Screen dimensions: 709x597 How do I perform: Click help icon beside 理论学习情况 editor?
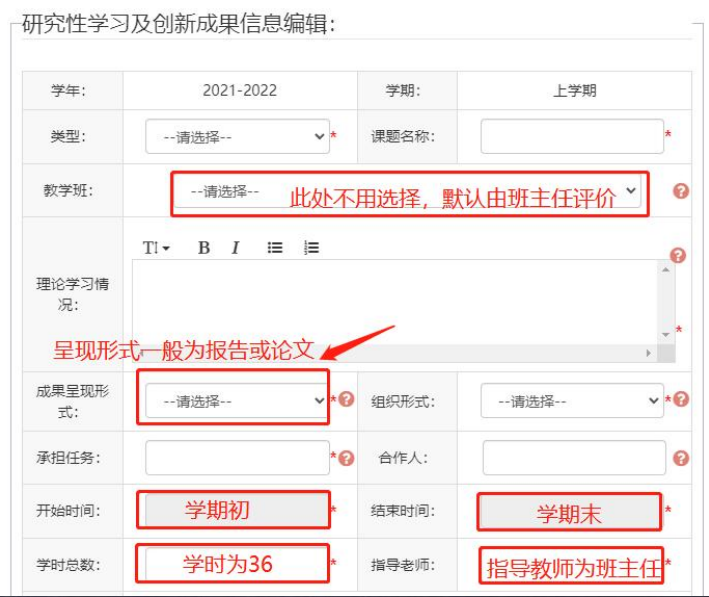coord(678,256)
